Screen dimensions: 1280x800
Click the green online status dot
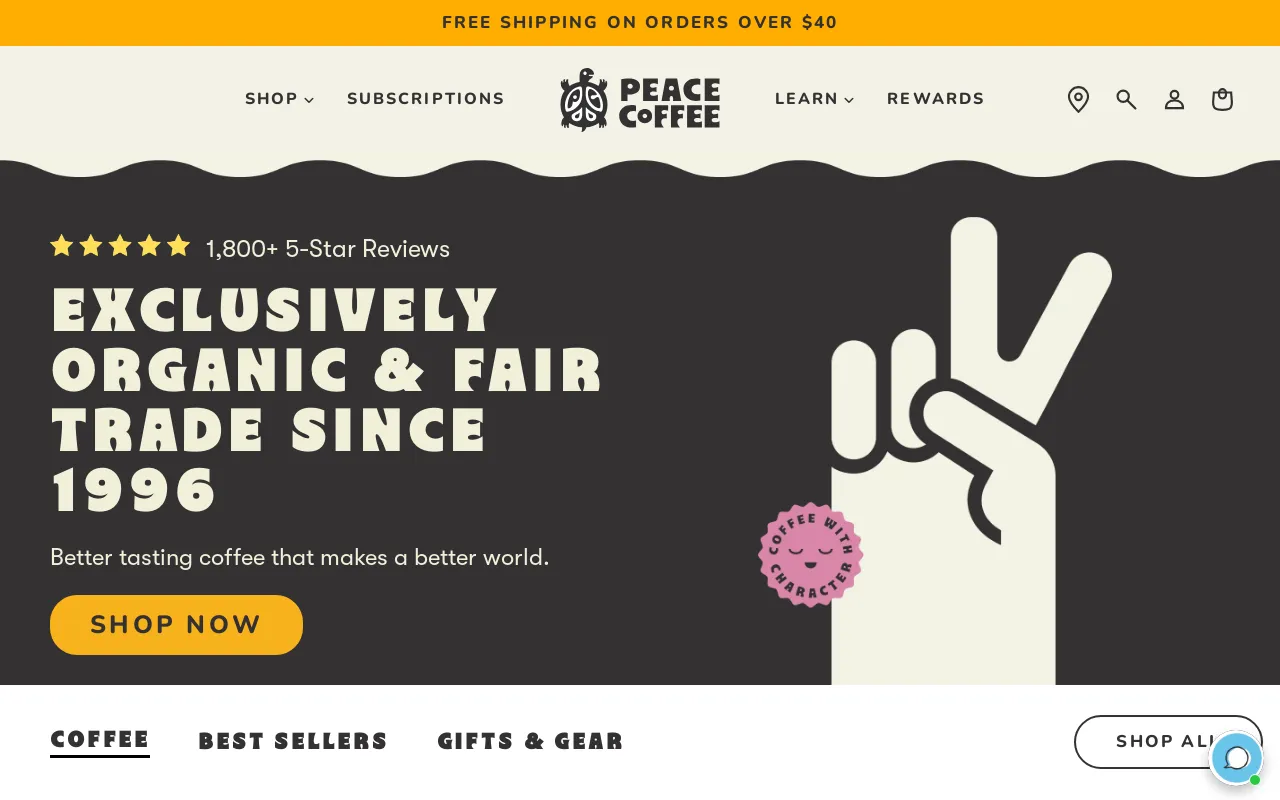click(x=1254, y=779)
